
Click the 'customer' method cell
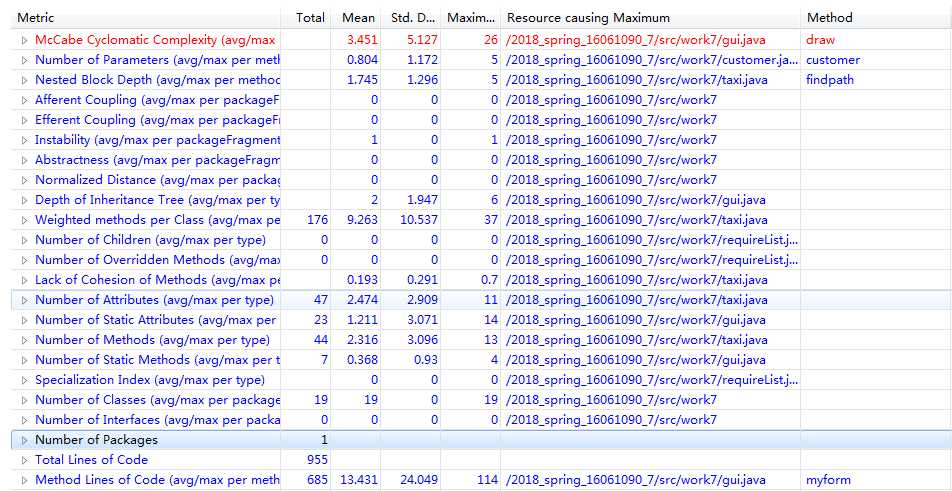coord(833,61)
